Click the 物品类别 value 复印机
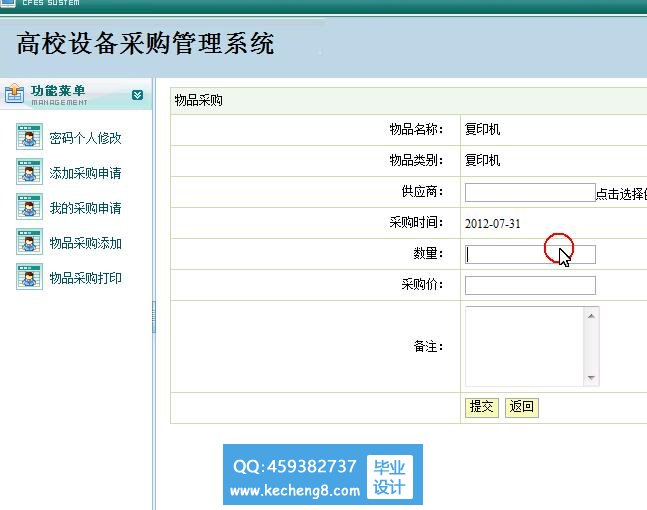647x510 pixels. [482, 160]
